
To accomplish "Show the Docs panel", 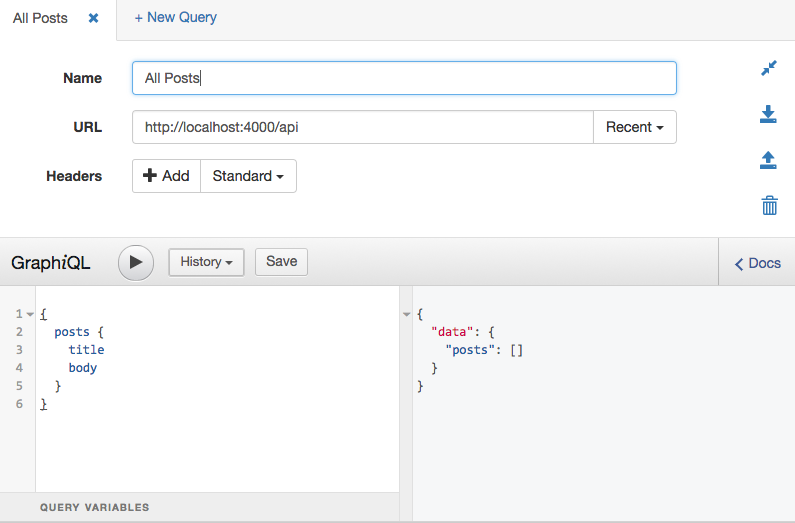I will point(757,263).
